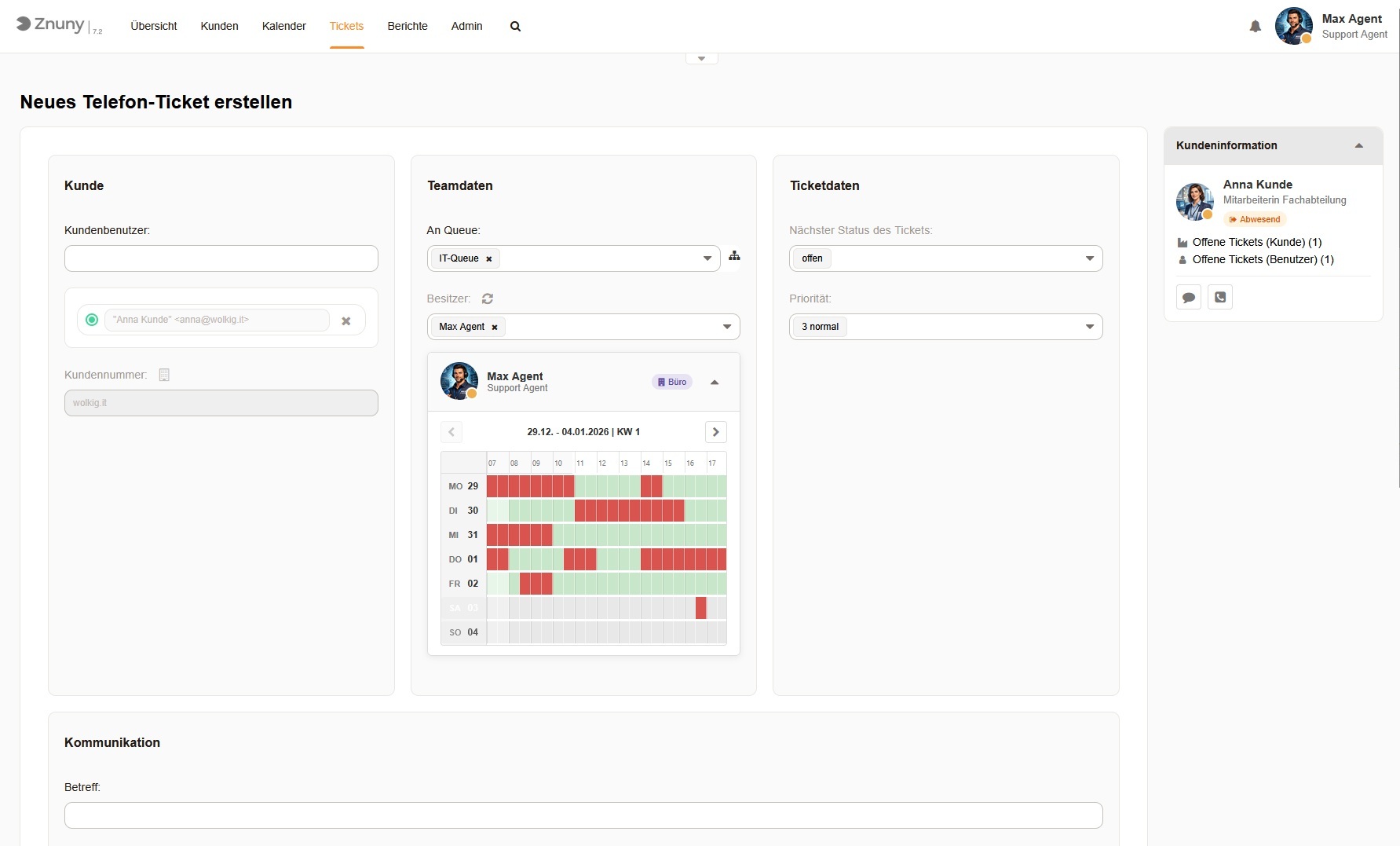Remove the IT-Queue selection tag
1400x846 pixels.
pyautogui.click(x=489, y=259)
